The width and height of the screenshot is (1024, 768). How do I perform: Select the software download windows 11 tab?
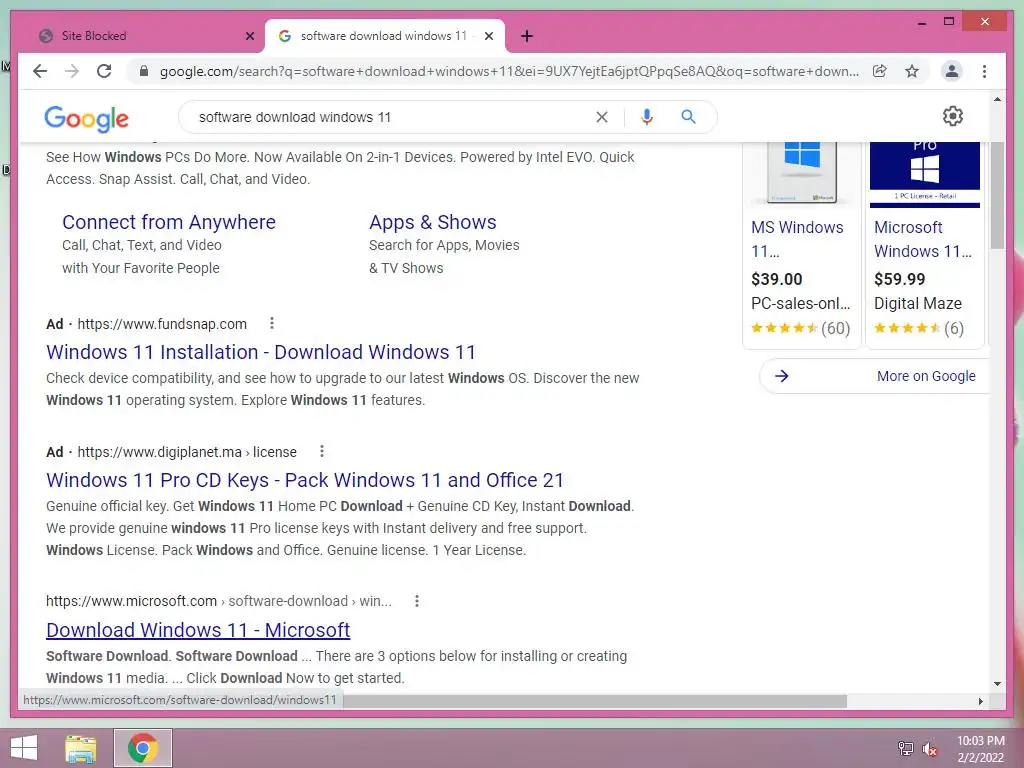pos(384,36)
